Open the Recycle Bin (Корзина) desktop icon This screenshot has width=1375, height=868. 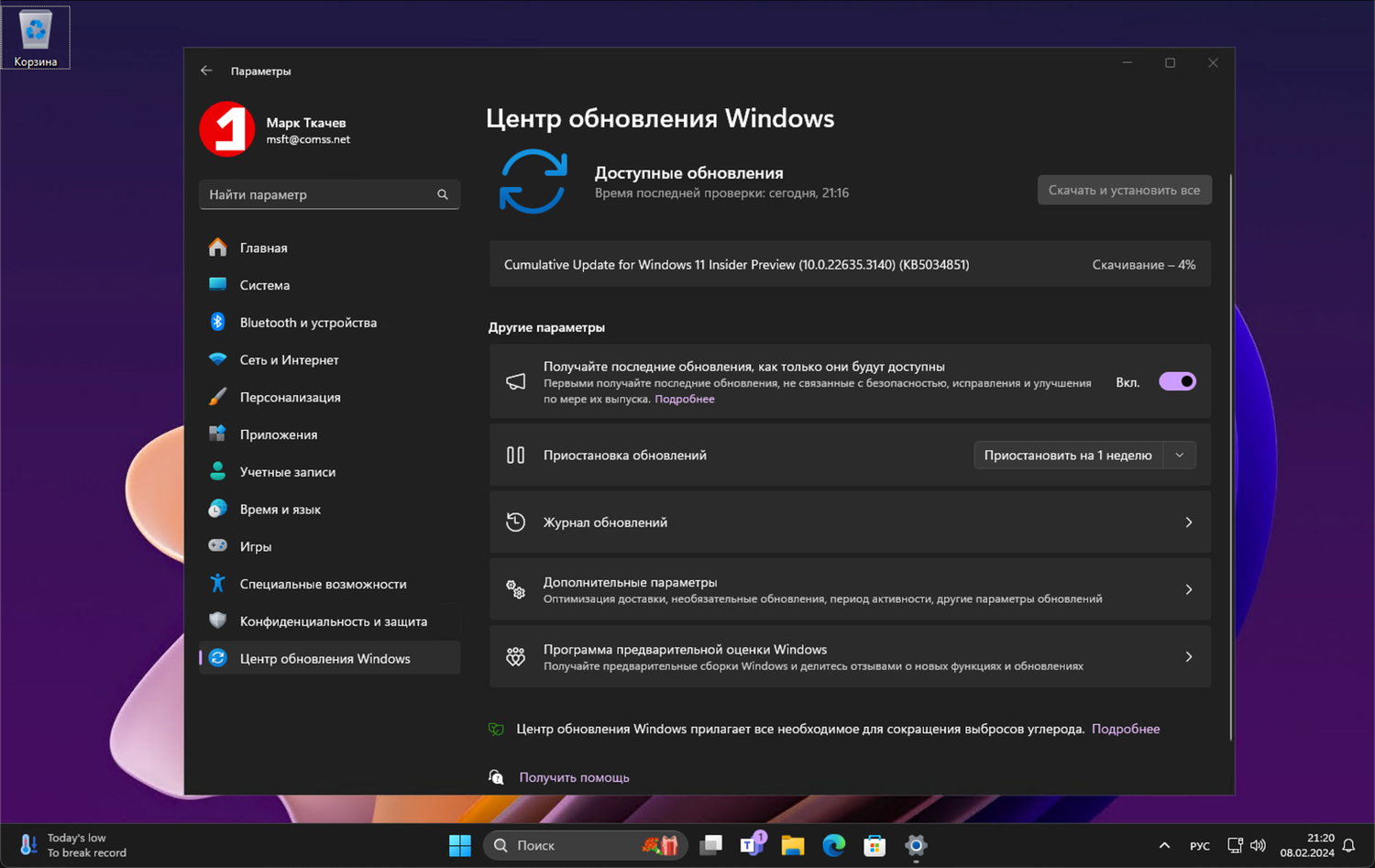pyautogui.click(x=36, y=38)
